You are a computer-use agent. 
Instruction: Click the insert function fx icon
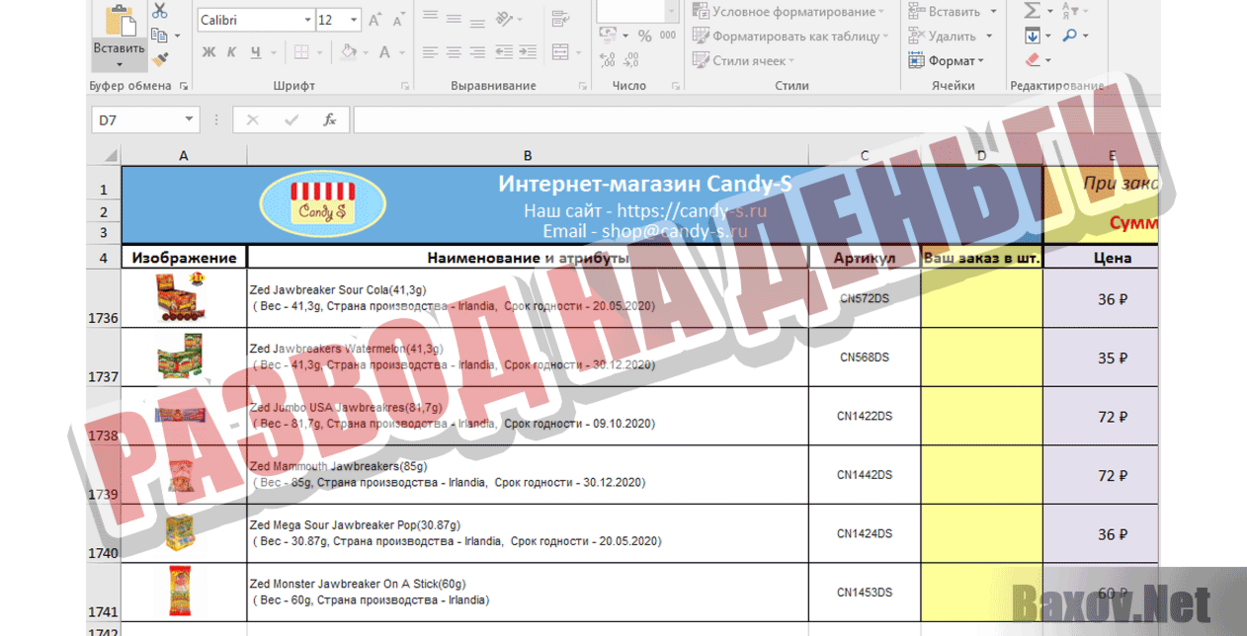[x=329, y=120]
